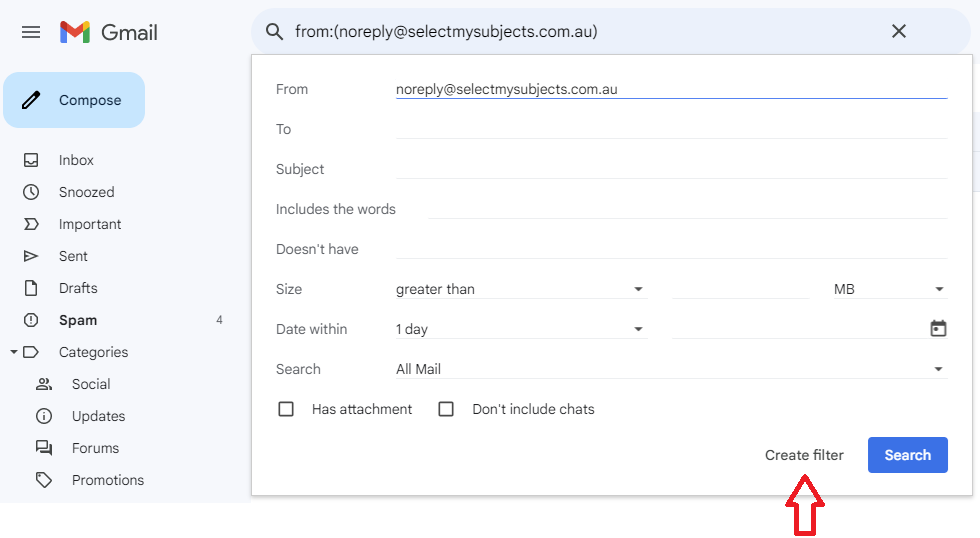Image resolution: width=980 pixels, height=538 pixels.
Task: Clear the search with the X icon
Action: [899, 31]
